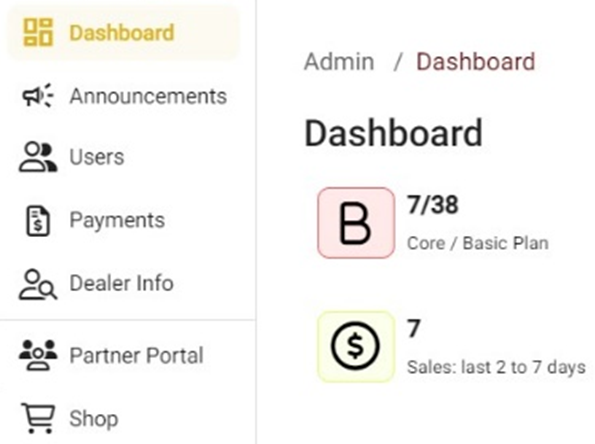Open the Dashboard menu item
Image resolution: width=595 pixels, height=444 pixels.
click(x=123, y=32)
